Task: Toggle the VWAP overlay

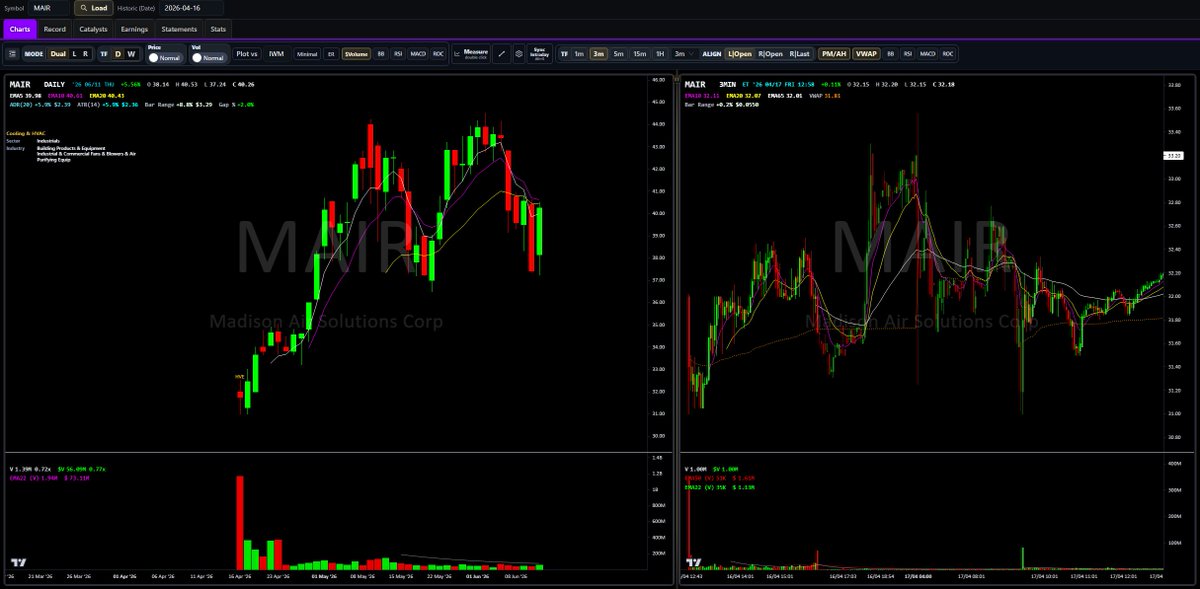Action: (x=866, y=54)
